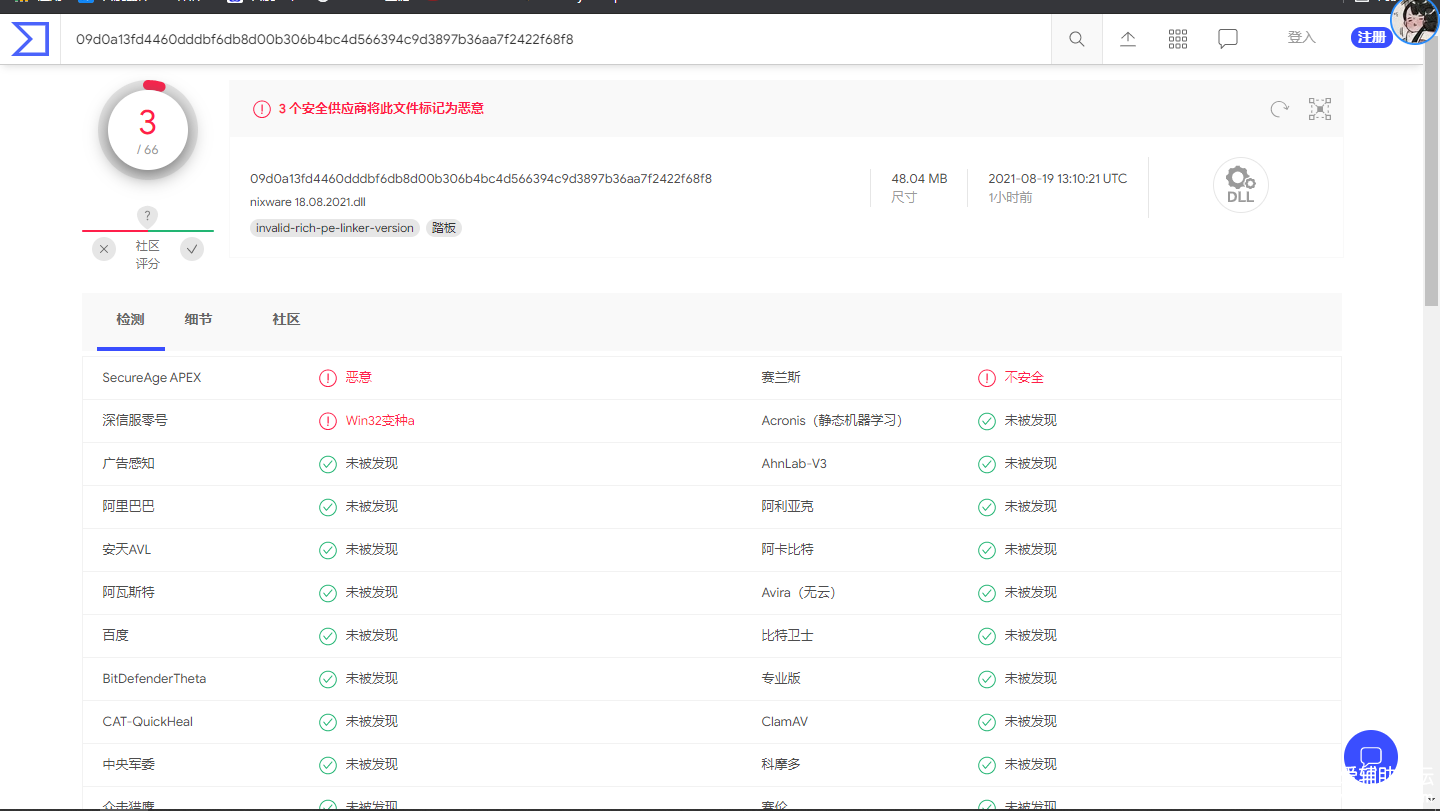
Task: Click the 48.04 MB size value
Action: [x=919, y=179]
